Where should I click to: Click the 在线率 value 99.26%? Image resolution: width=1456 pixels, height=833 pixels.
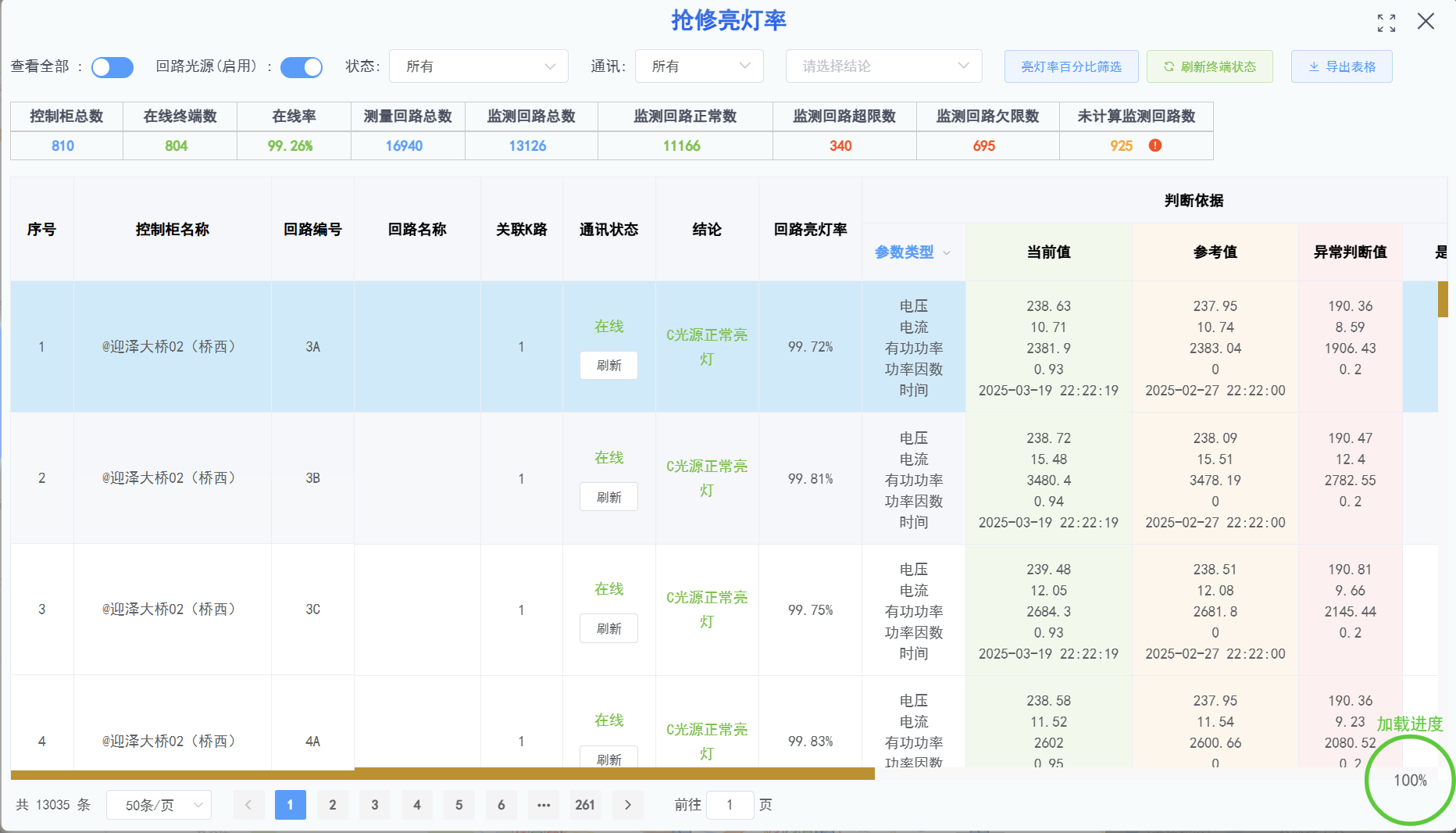click(291, 146)
